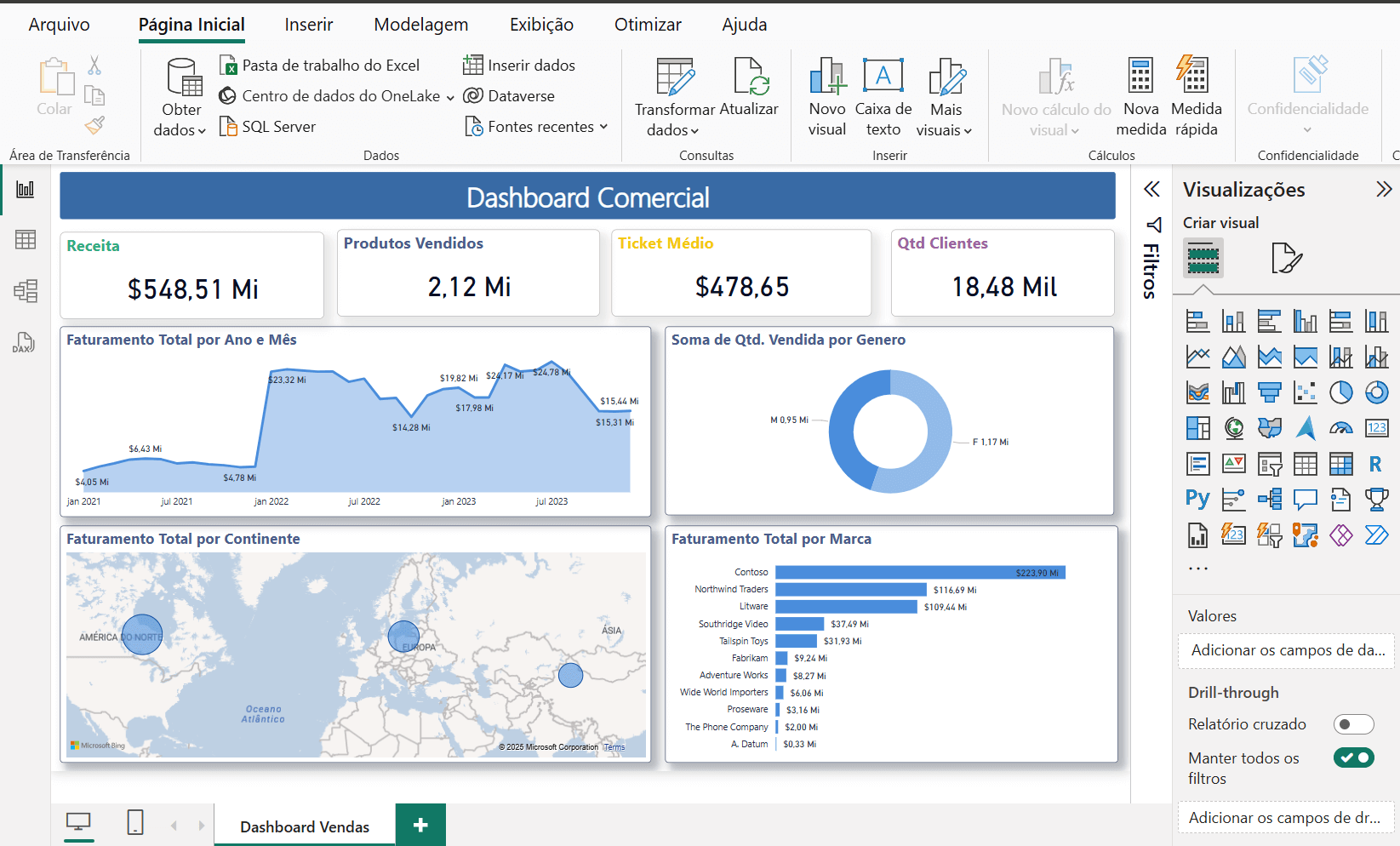Select the pie chart visualization
This screenshot has width=1400, height=846.
pyautogui.click(x=1341, y=392)
